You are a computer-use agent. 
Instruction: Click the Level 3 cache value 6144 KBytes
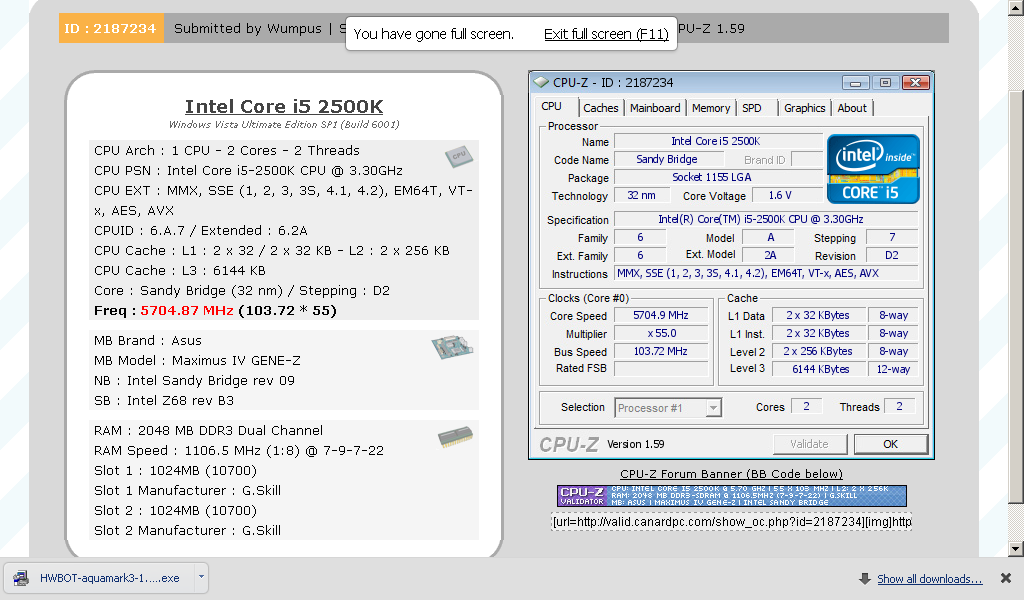coord(820,369)
